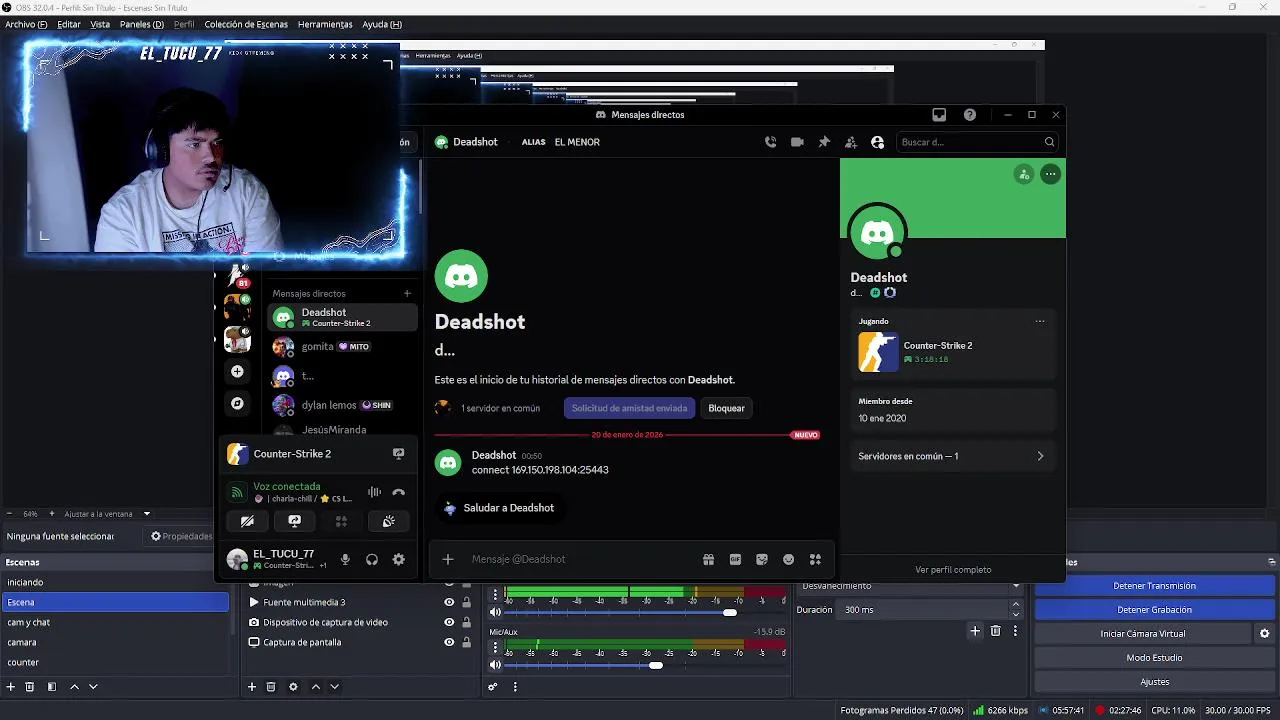Toggle Discord noise suppression waveform icon

[x=374, y=492]
